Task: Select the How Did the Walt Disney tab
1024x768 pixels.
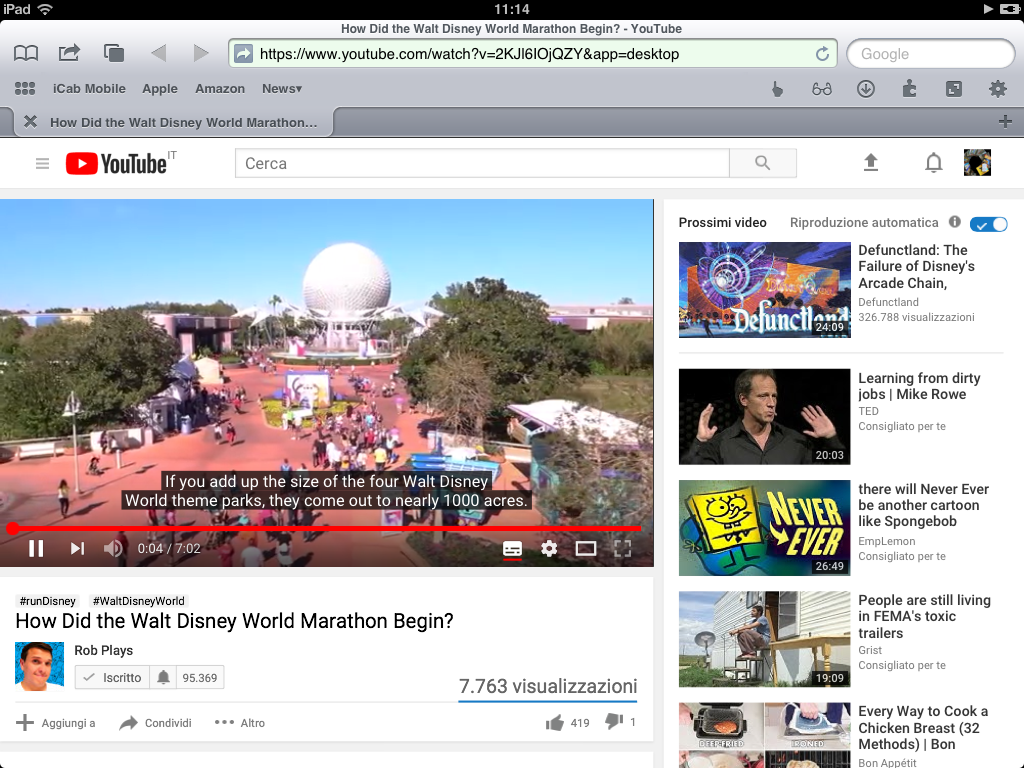Action: (184, 122)
